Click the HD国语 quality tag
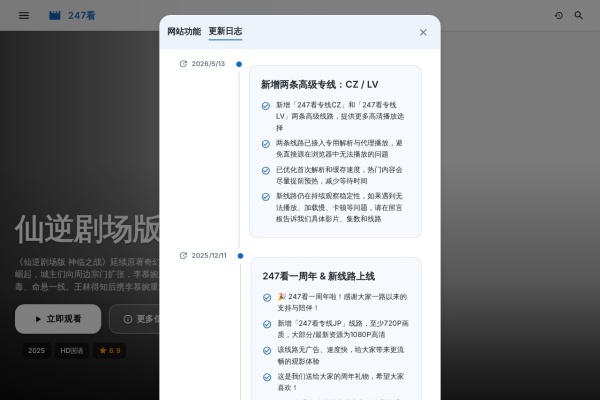The height and width of the screenshot is (400, 600). coord(72,351)
